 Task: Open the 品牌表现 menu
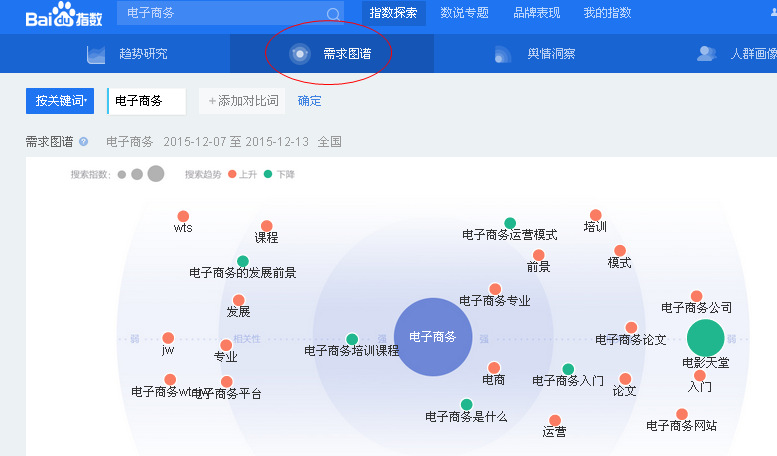[537, 13]
